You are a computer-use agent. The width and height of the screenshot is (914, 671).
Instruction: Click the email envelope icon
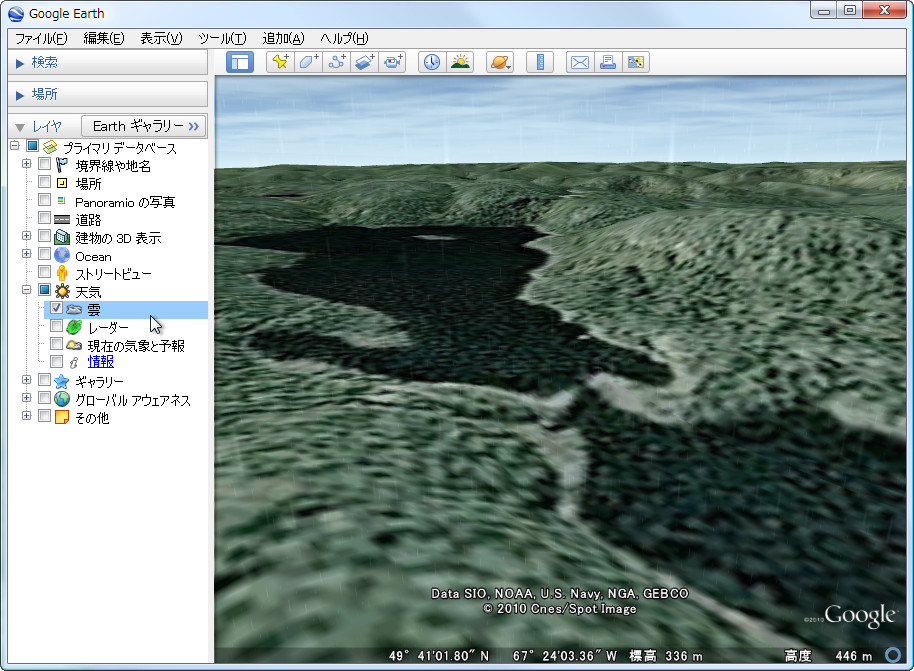click(580, 62)
